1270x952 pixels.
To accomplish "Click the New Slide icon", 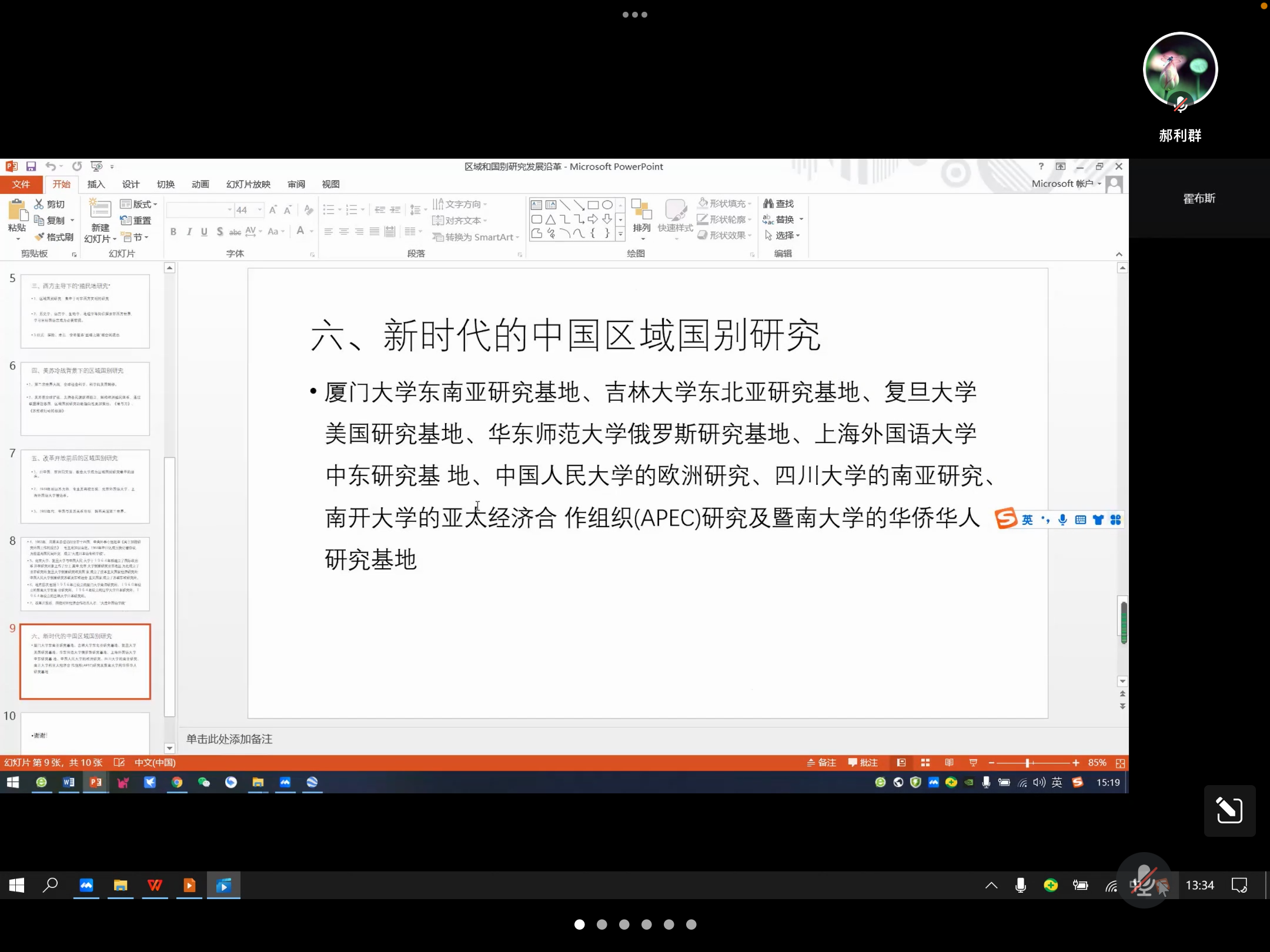I will click(100, 210).
